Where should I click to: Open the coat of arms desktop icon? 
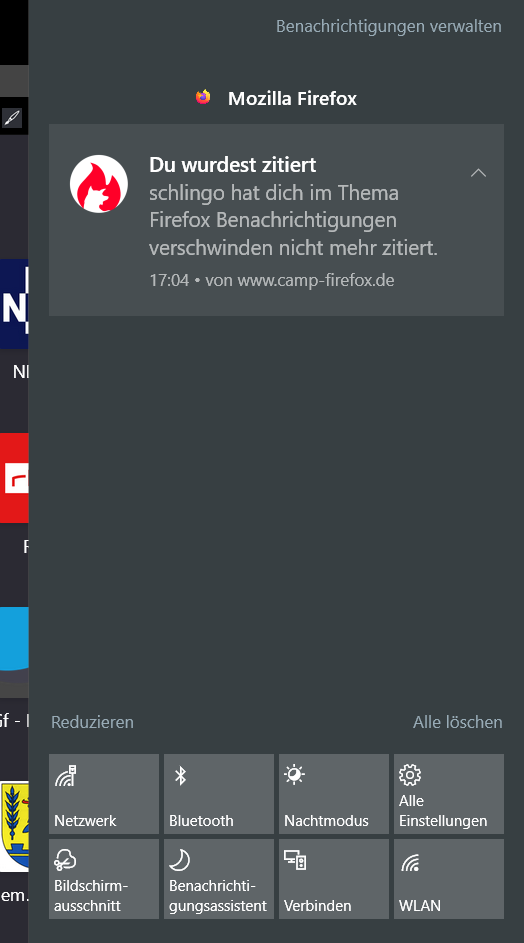(14, 826)
